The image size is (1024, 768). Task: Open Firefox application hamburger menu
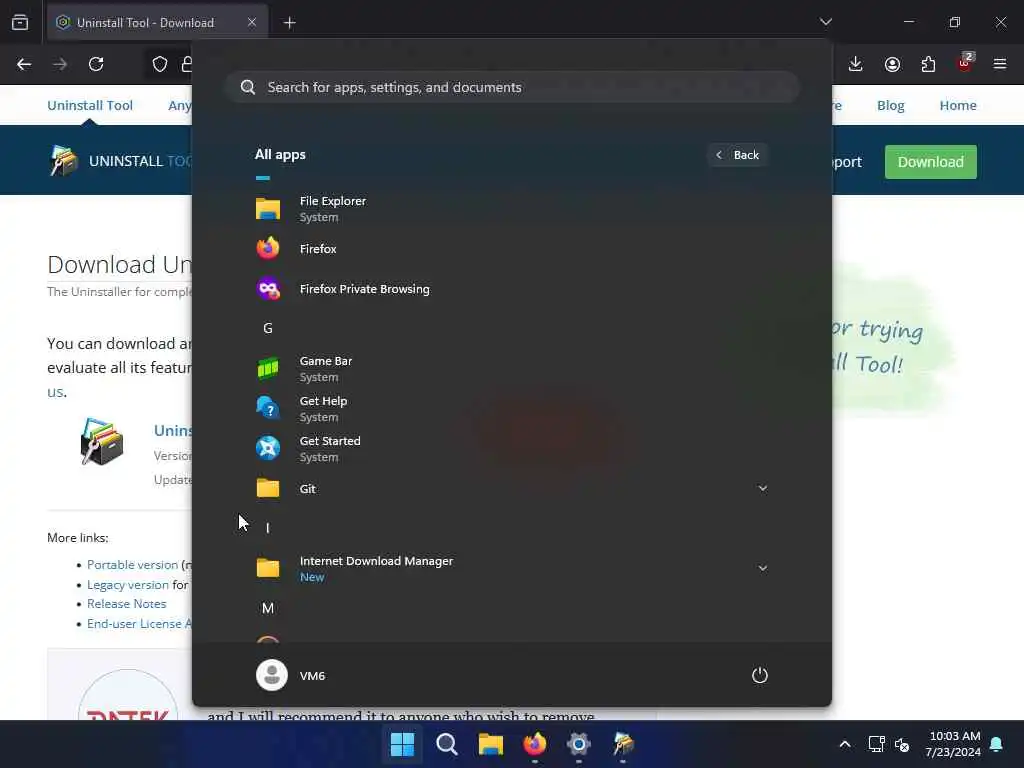[x=1000, y=64]
